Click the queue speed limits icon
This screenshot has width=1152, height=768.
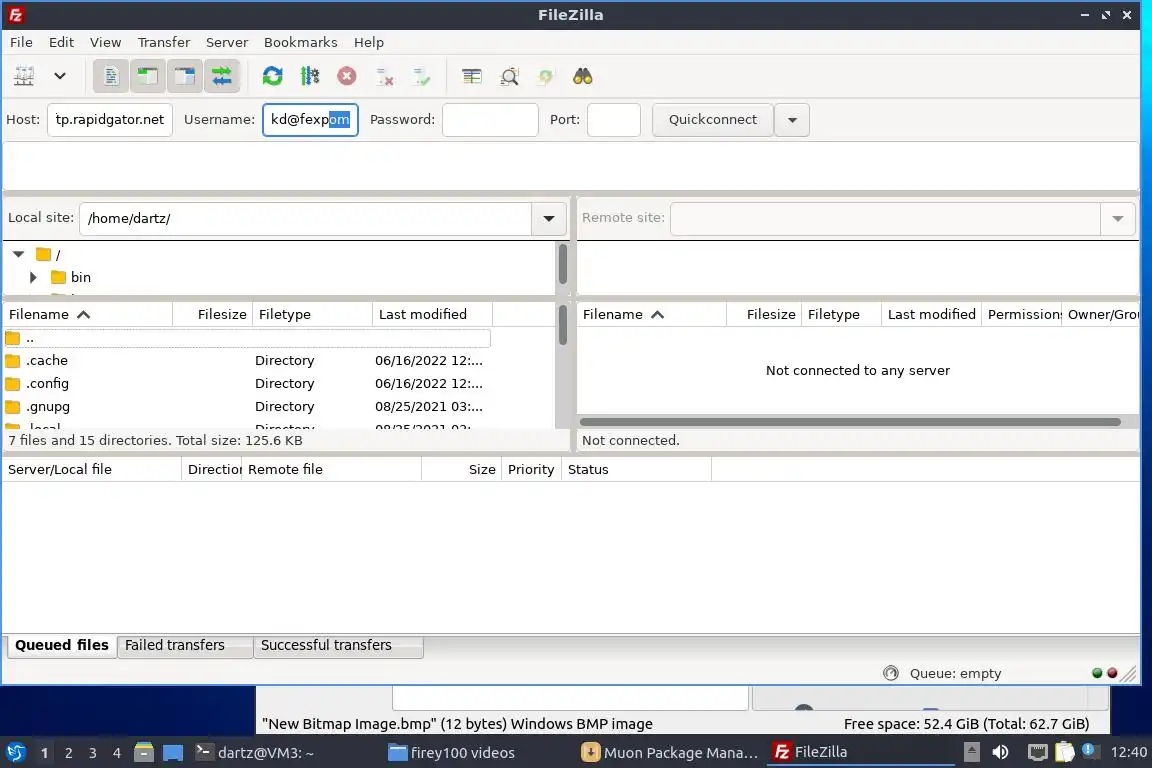(890, 673)
